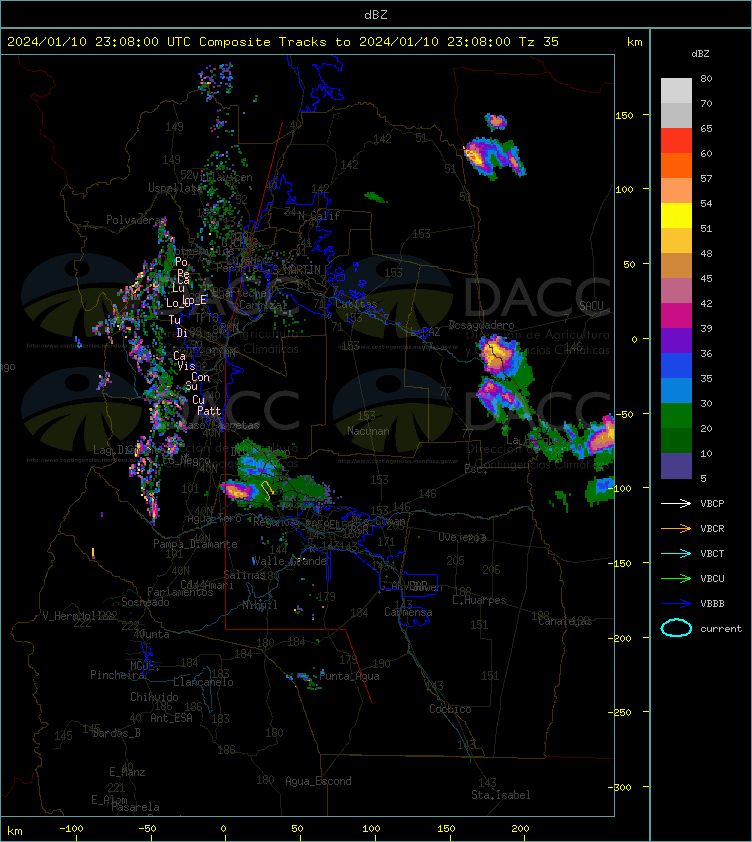Click the white VBCP arrow icon
Viewport: 752px width, 842px height.
pos(676,503)
